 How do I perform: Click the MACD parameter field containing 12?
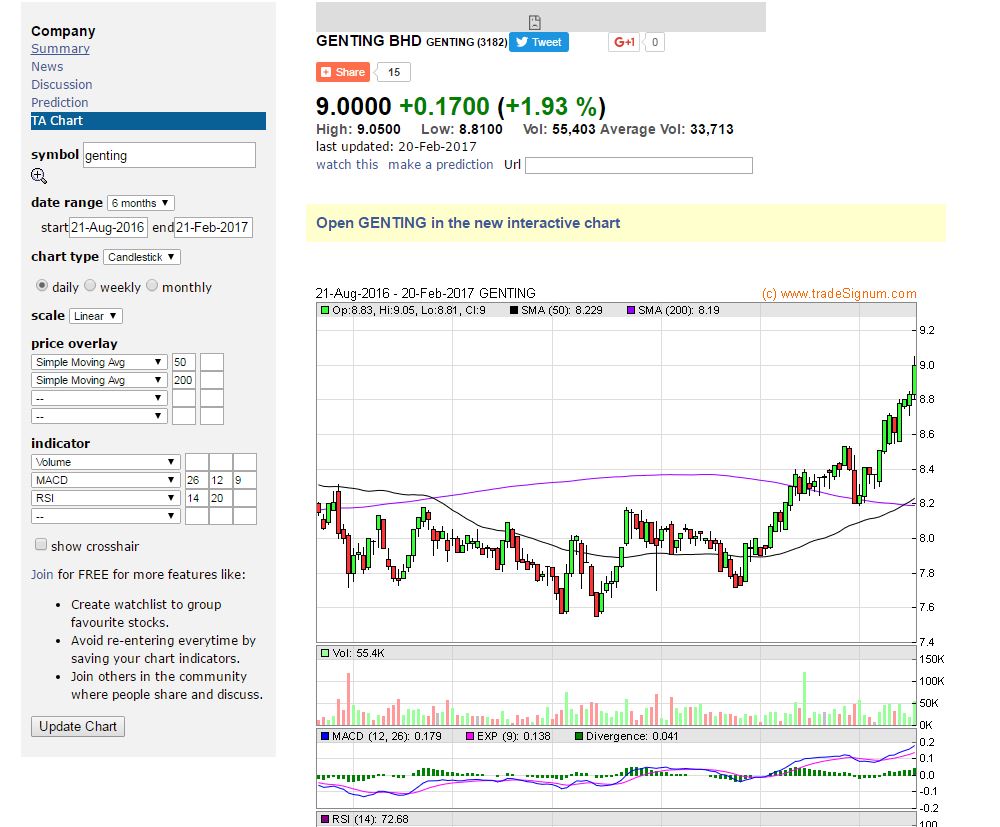click(x=221, y=480)
